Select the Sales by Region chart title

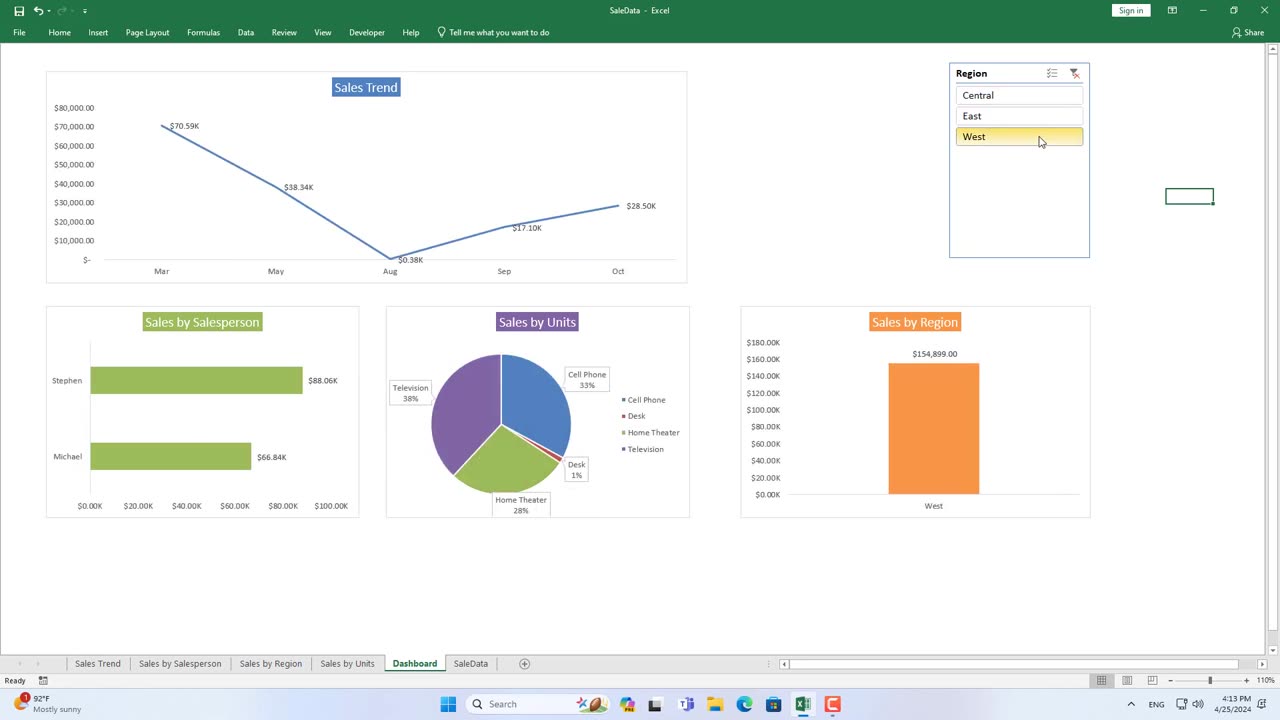[x=914, y=322]
